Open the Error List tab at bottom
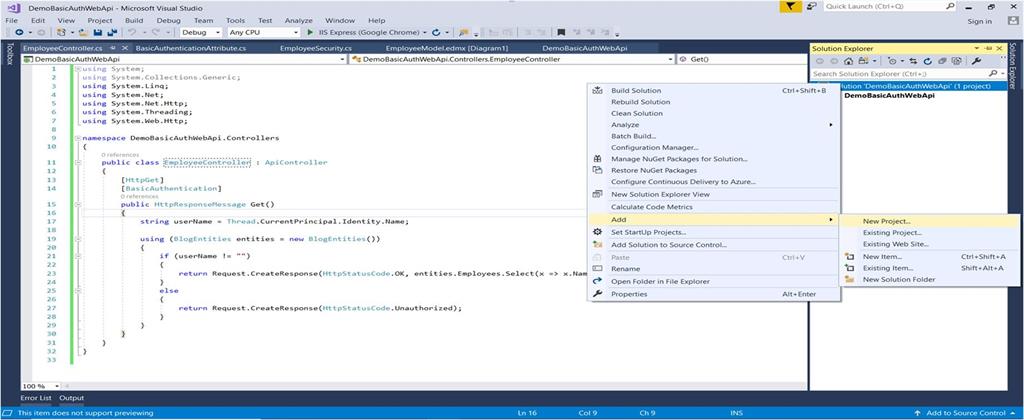The image size is (1024, 420). [36, 398]
